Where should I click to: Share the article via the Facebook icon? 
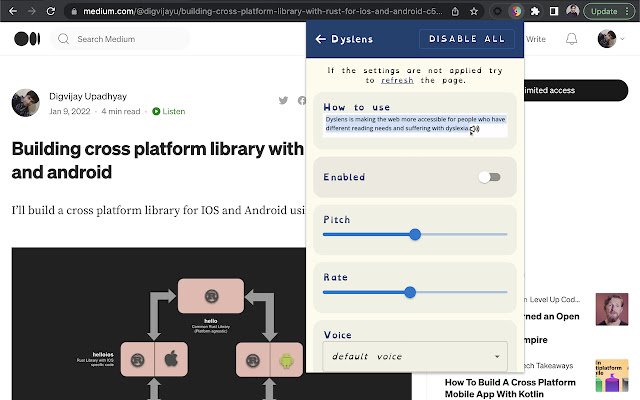(302, 100)
